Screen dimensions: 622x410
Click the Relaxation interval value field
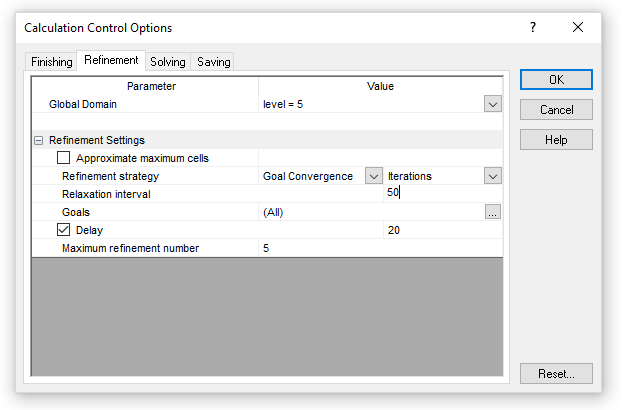(x=442, y=194)
